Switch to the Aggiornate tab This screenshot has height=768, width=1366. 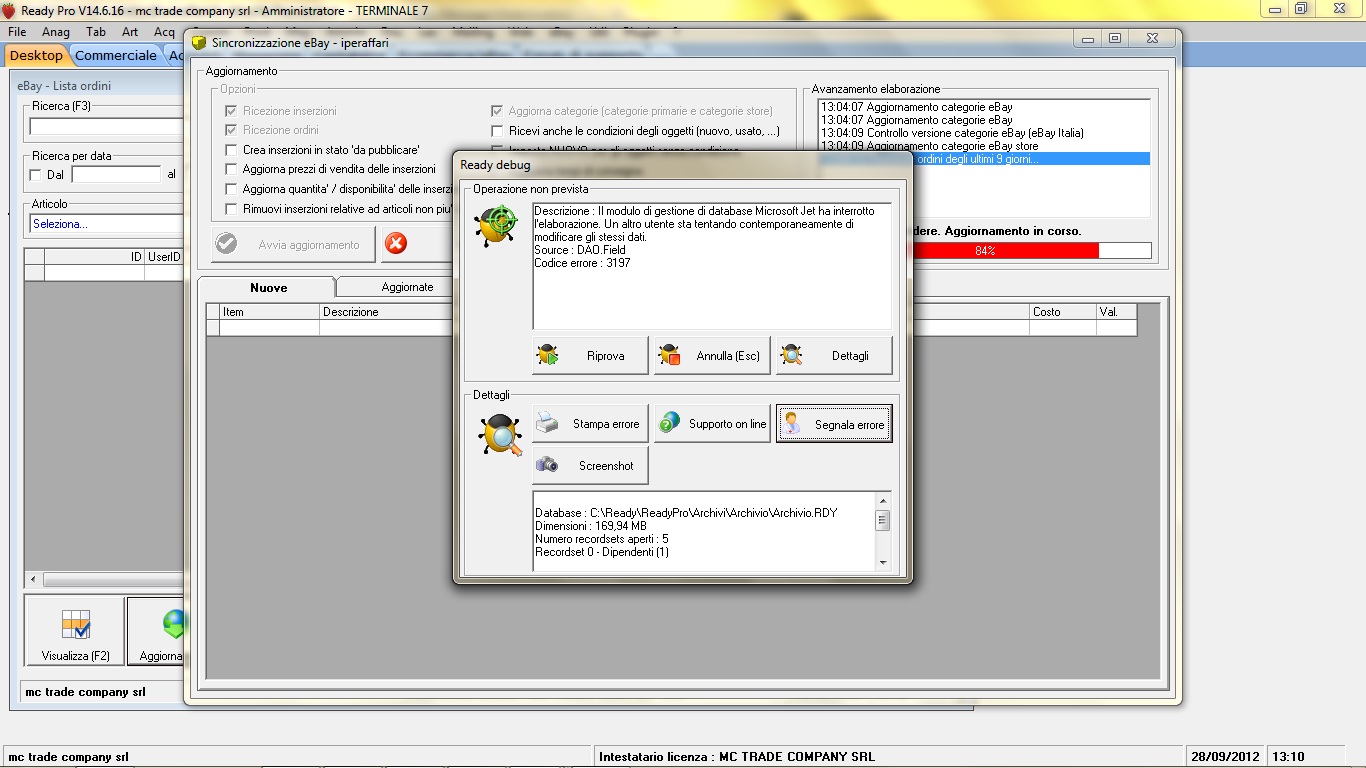click(407, 287)
